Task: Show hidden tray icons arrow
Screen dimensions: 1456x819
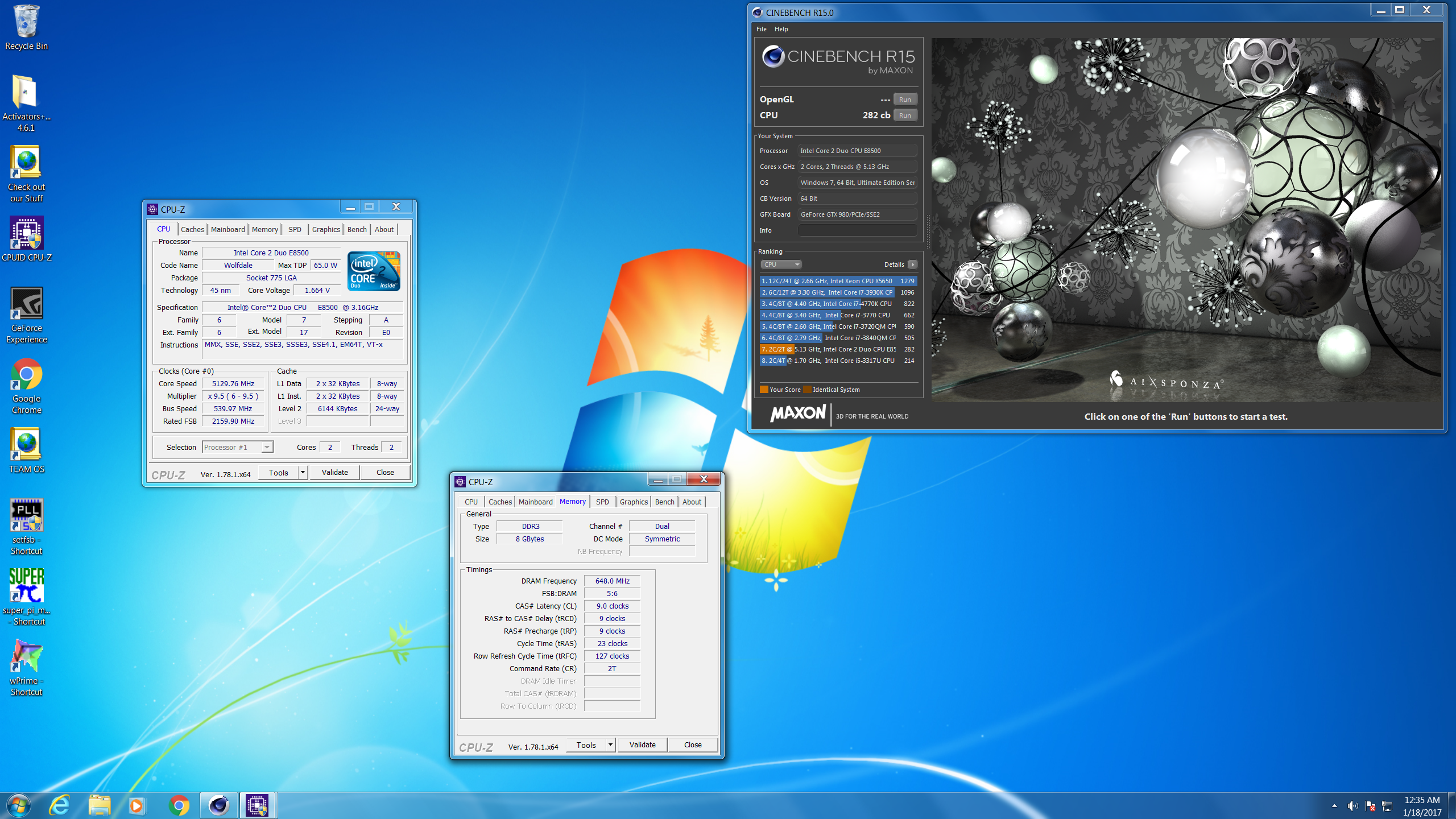Action: [1334, 806]
